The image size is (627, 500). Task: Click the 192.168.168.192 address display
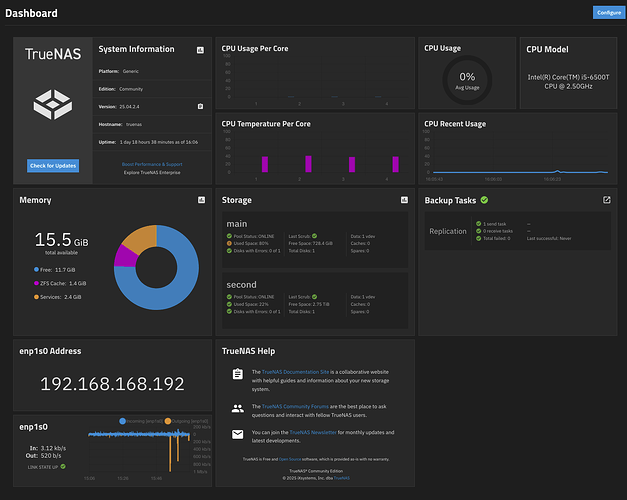point(112,383)
